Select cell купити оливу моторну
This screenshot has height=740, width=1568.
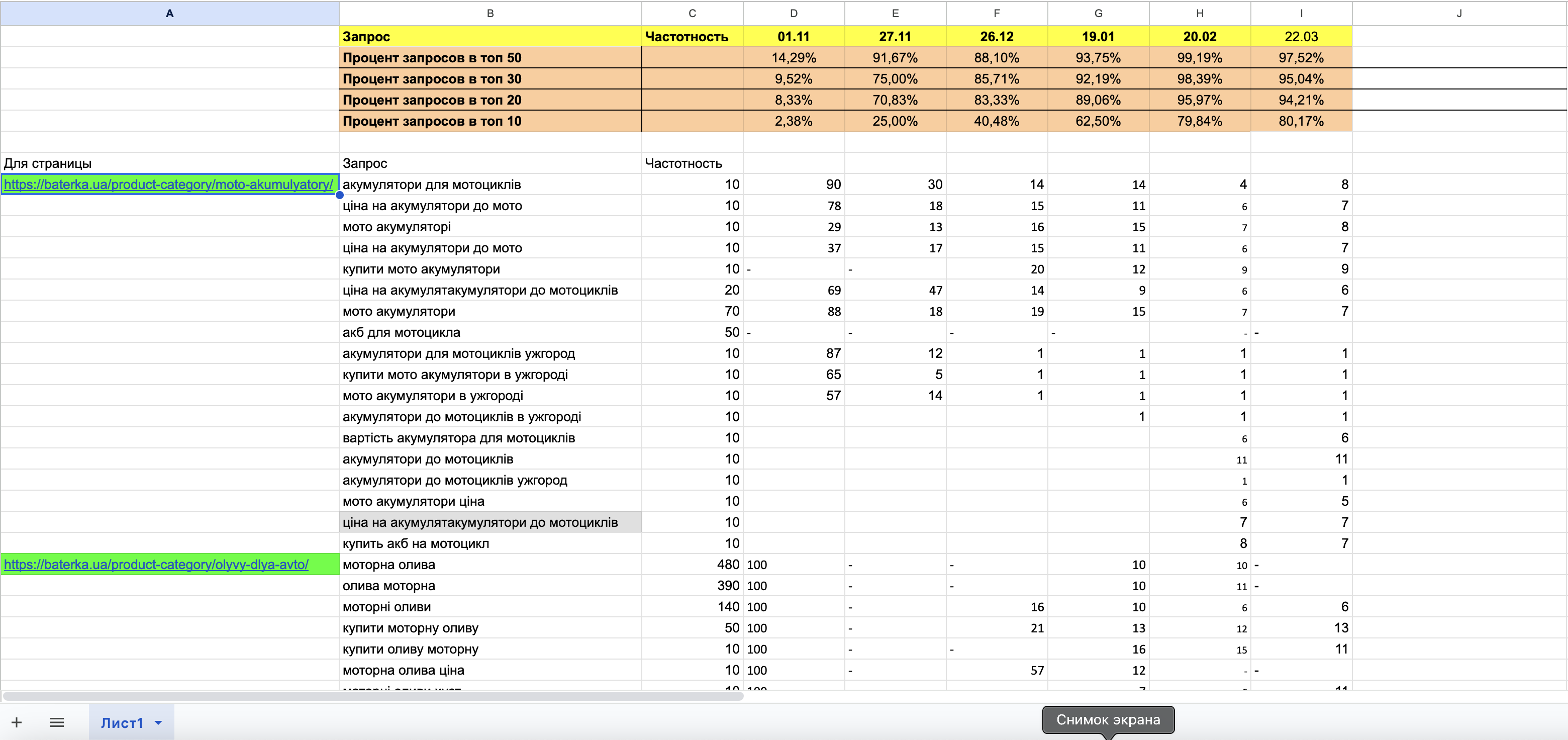pos(490,649)
